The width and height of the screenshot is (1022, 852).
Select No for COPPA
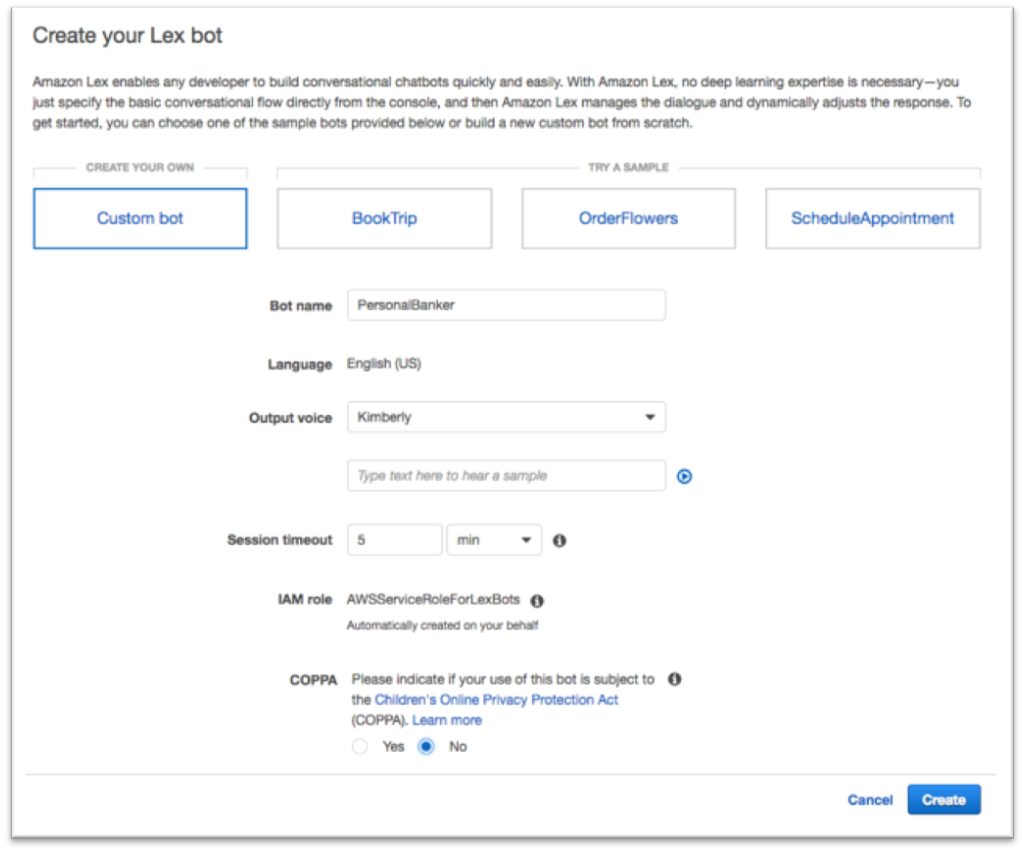[426, 746]
